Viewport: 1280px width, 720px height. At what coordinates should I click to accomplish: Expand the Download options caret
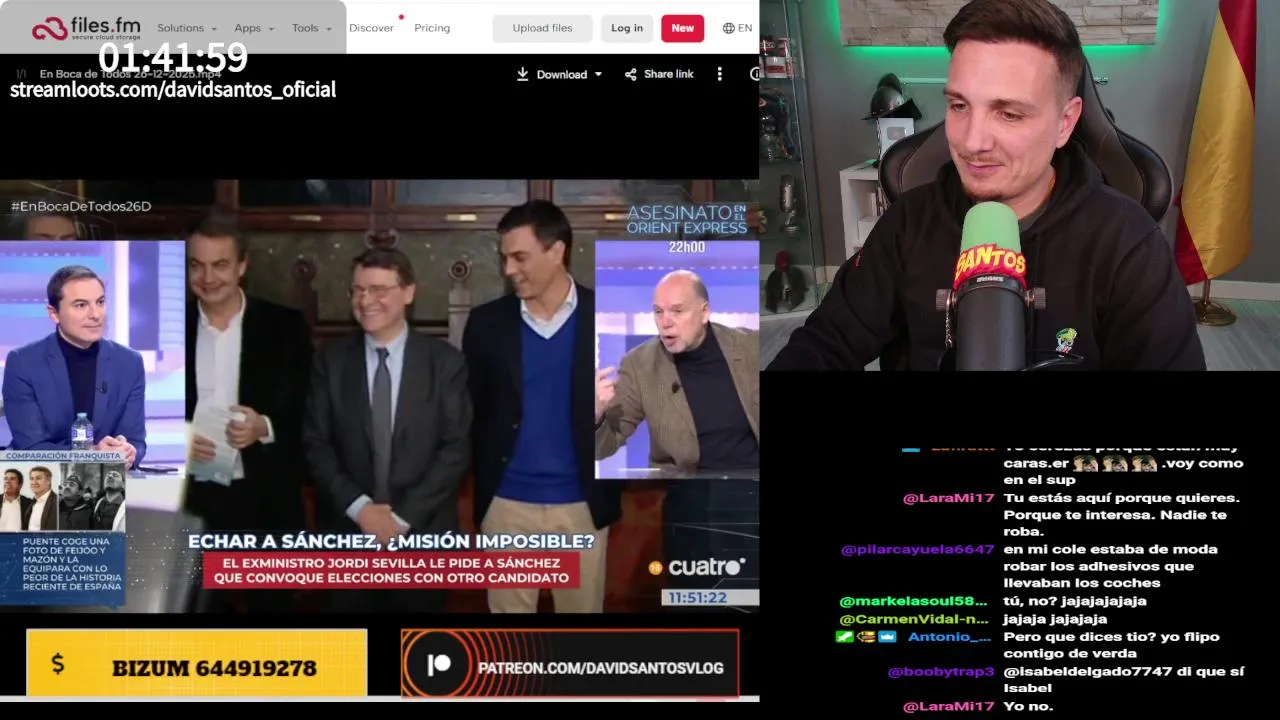598,74
